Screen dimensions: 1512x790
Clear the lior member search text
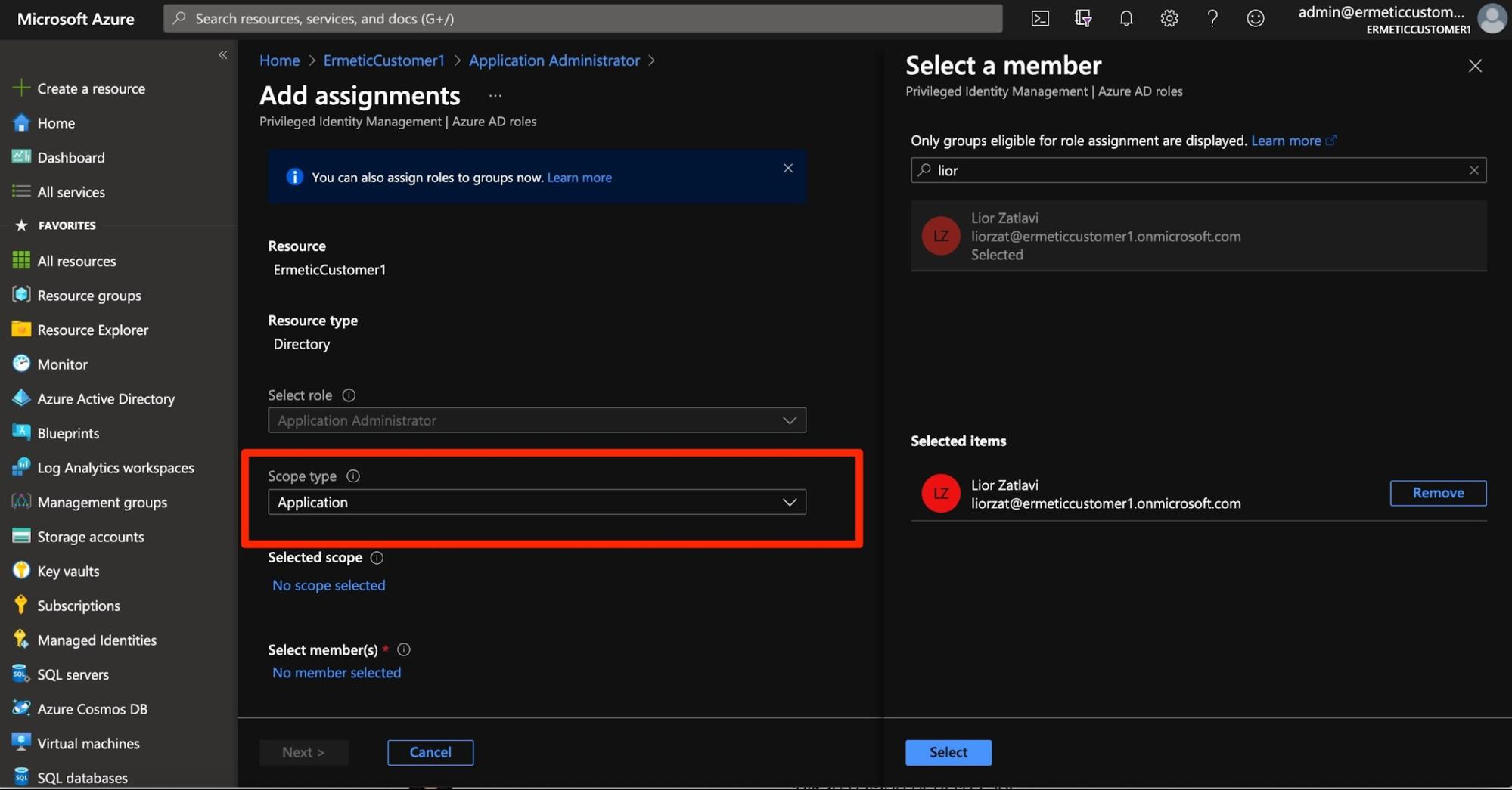1473,170
